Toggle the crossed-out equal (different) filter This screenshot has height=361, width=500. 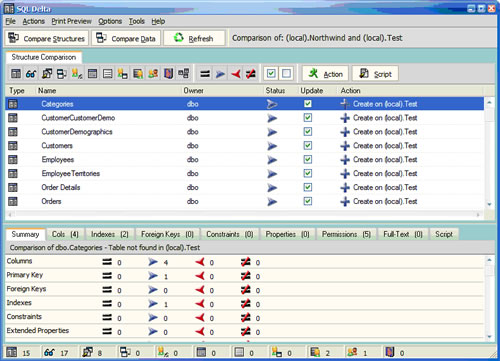pos(251,74)
